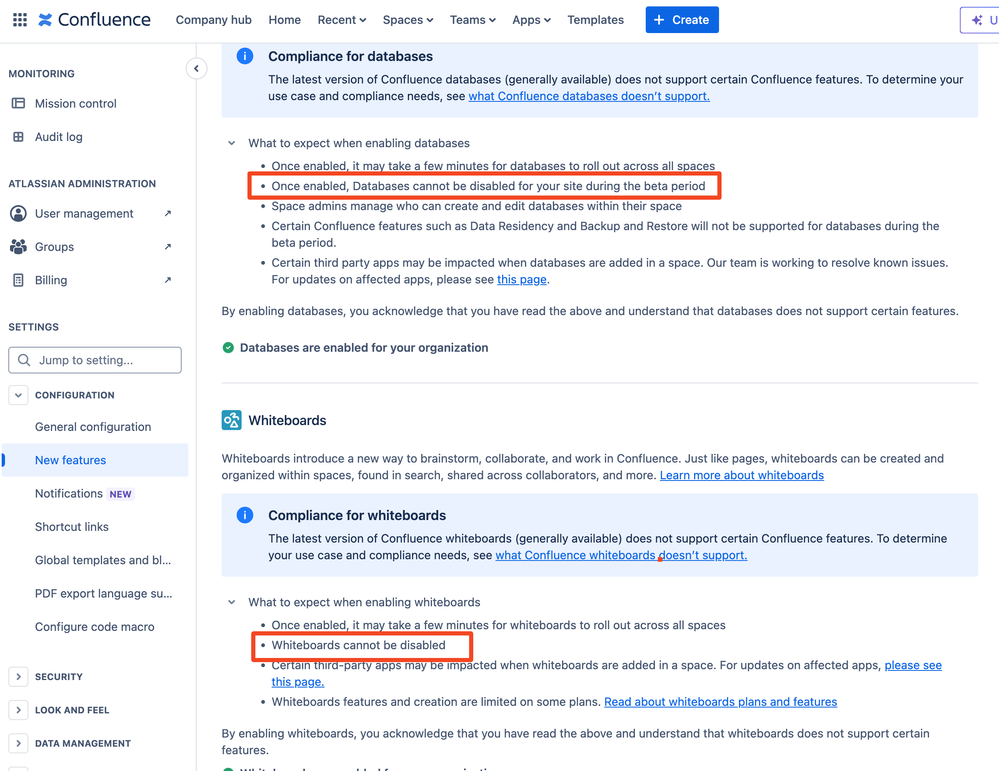Screen dimensions: 999x771
Task: Click the Billing document icon
Action: pyautogui.click(x=18, y=280)
